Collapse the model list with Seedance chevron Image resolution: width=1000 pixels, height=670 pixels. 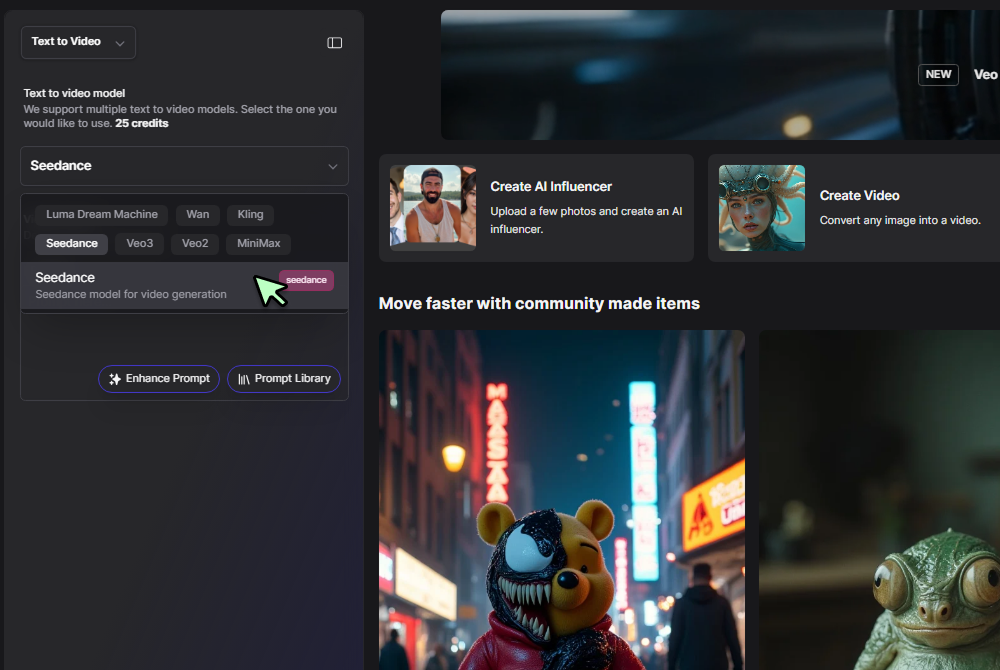(332, 166)
